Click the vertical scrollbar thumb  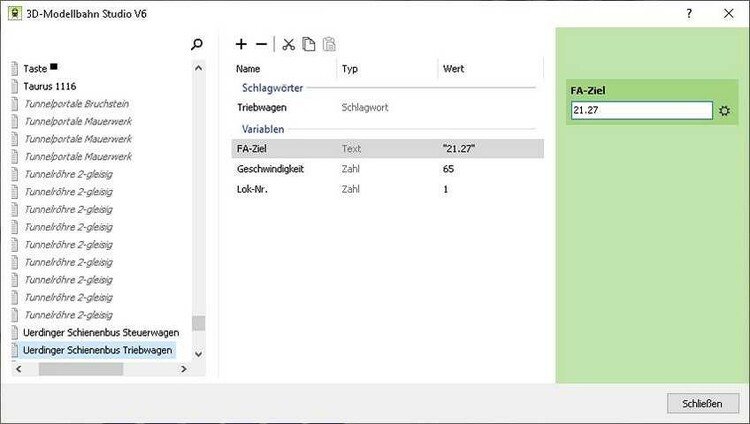(x=199, y=323)
